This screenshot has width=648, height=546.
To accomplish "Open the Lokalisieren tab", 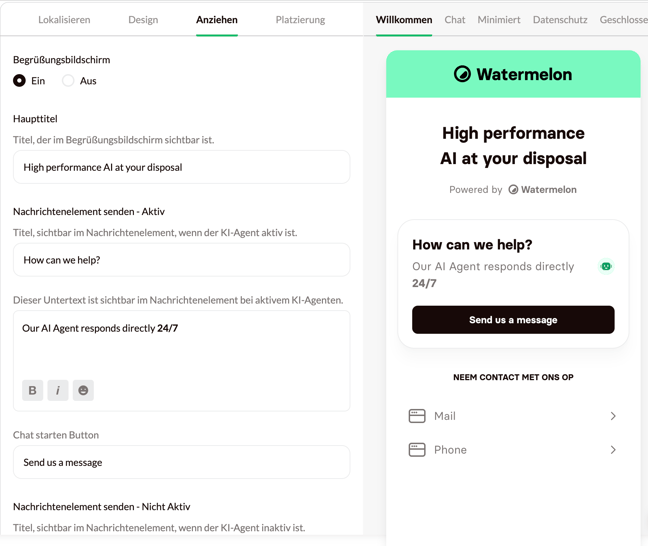I will tap(64, 20).
